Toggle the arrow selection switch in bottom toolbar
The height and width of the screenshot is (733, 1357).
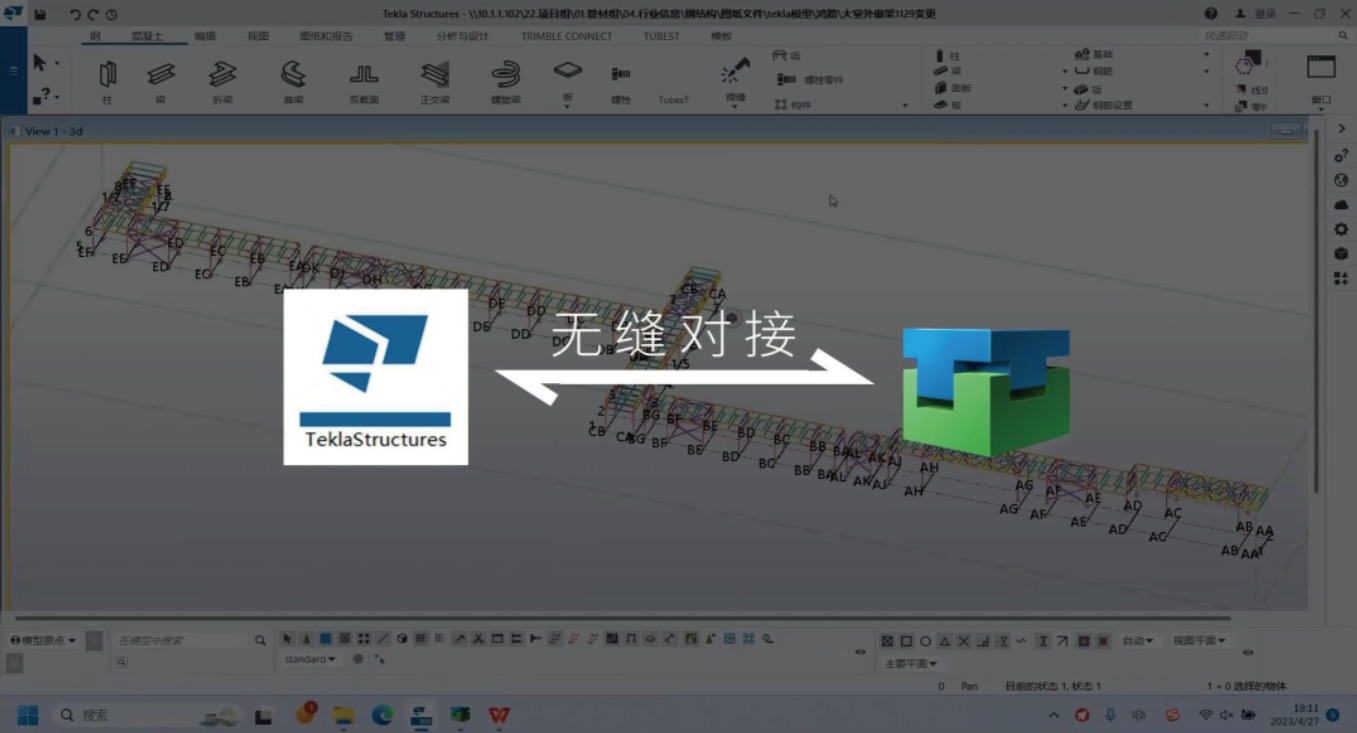(288, 639)
